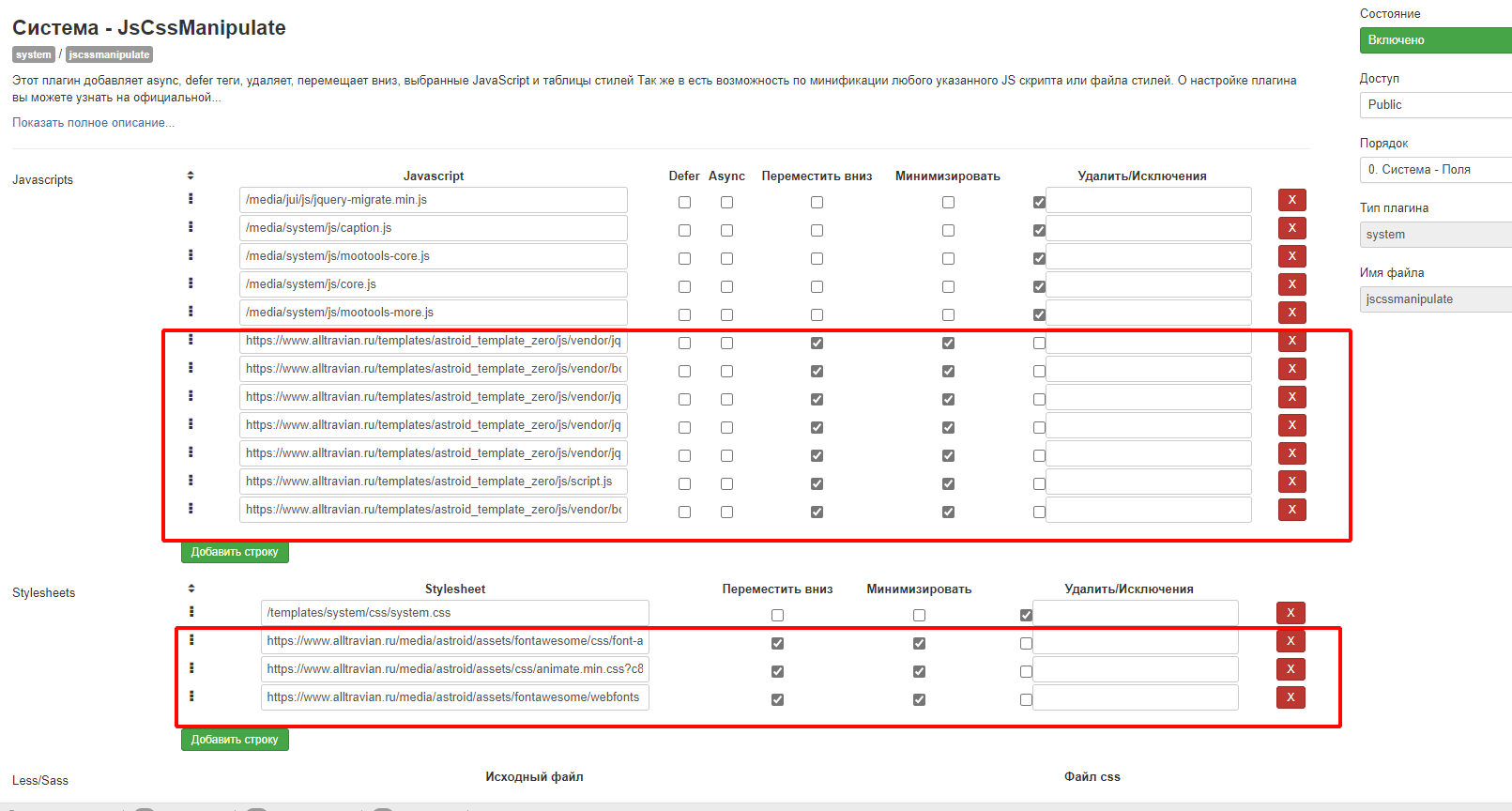The width and height of the screenshot is (1512, 811).
Task: Grab drag handle of jquery-migrate.min.js row
Action: click(x=191, y=198)
